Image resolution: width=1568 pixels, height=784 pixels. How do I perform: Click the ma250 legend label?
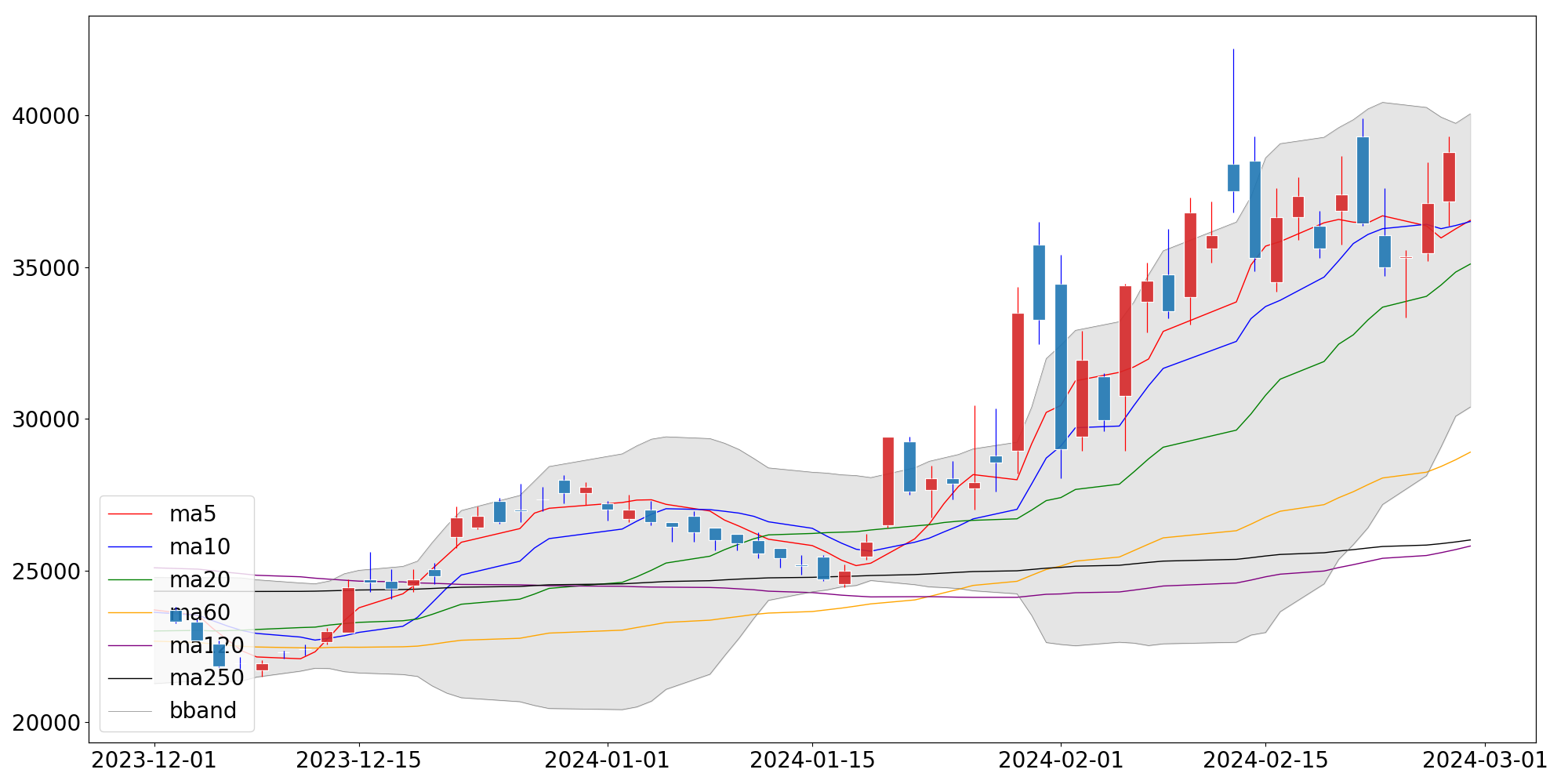pos(207,678)
